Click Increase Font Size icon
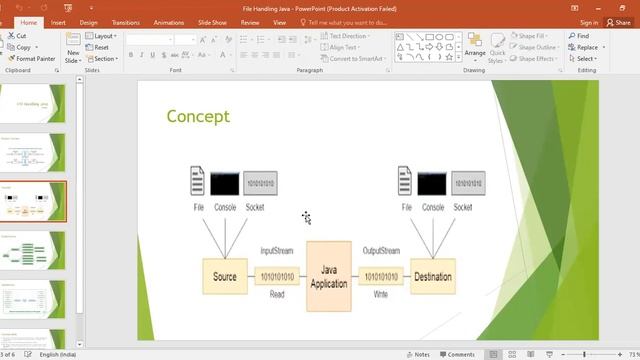The height and width of the screenshot is (360, 640). (x=203, y=40)
